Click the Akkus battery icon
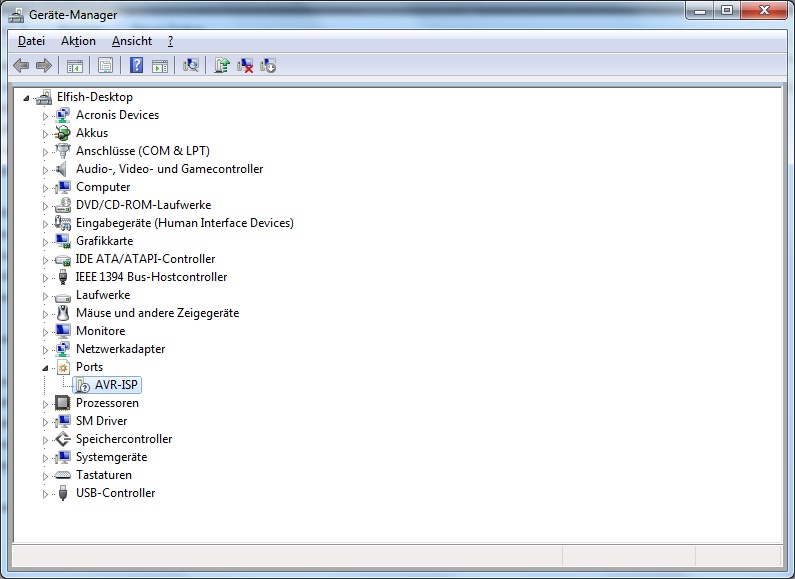 pyautogui.click(x=62, y=133)
